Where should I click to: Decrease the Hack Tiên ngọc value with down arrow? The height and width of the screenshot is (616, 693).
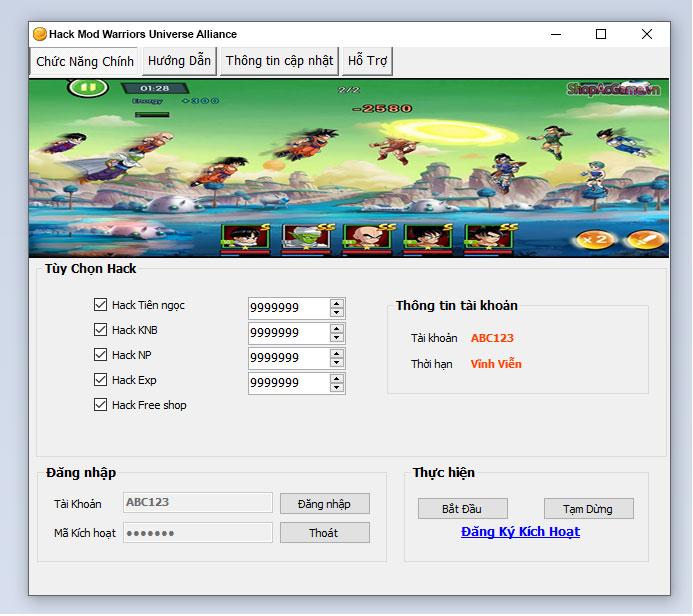click(337, 312)
